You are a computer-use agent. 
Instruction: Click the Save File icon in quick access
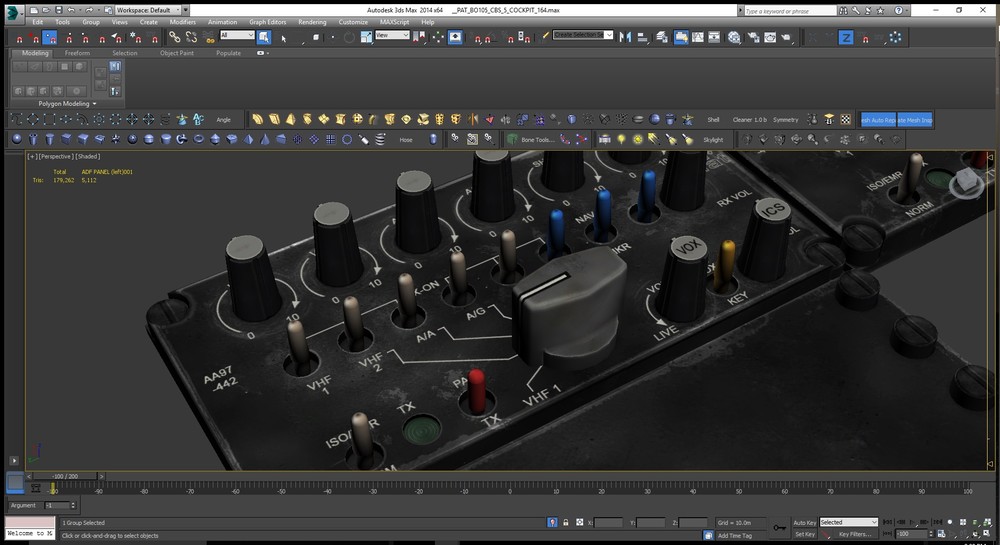[58, 9]
